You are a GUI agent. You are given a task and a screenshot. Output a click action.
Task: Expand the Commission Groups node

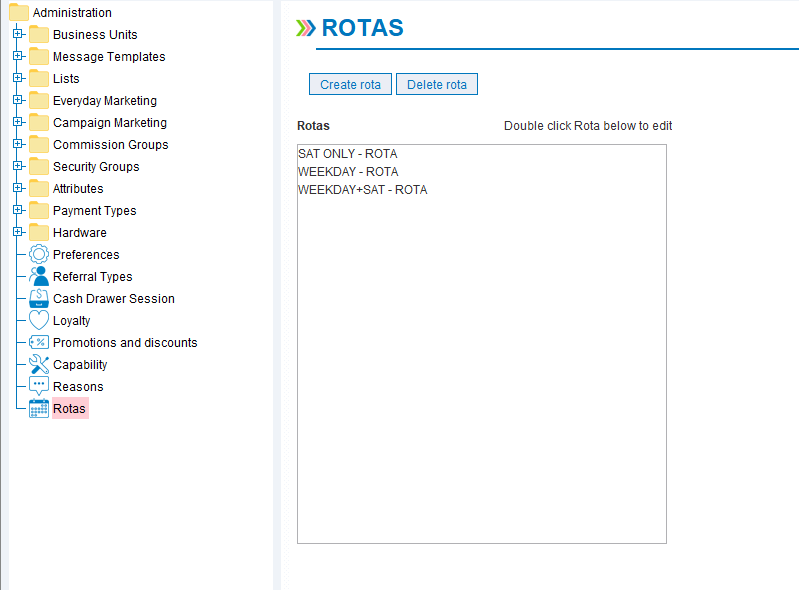(17, 144)
